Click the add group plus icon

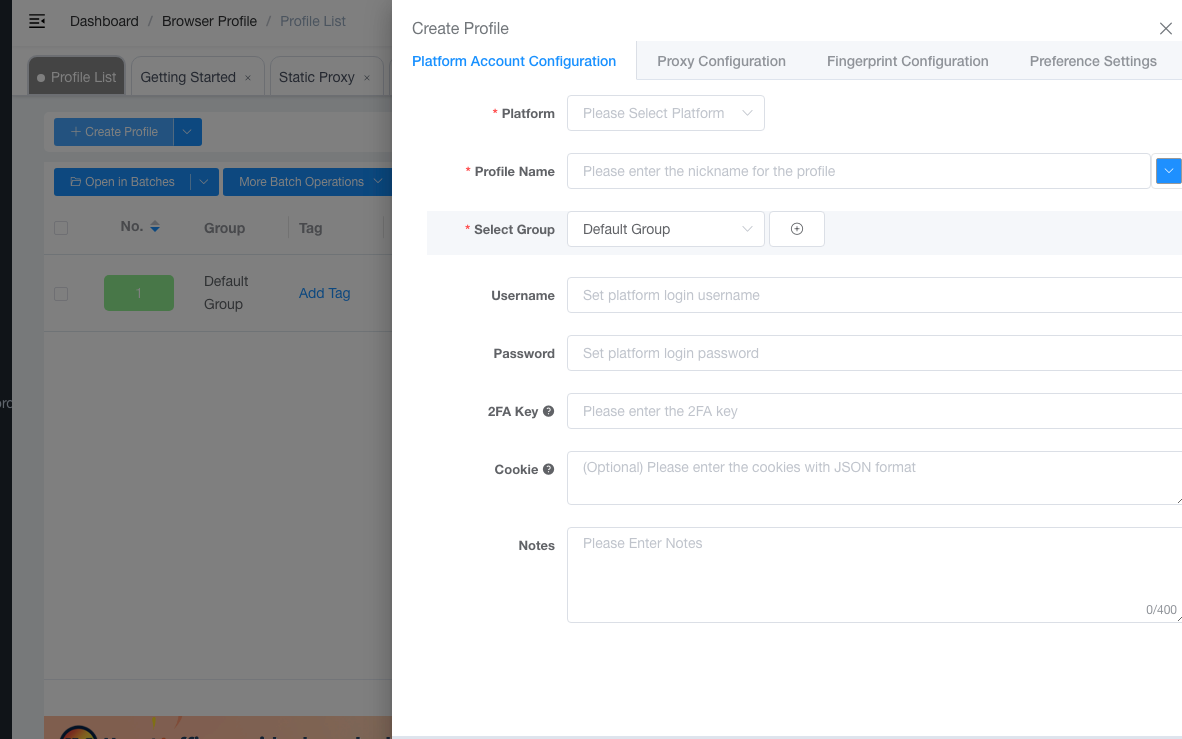pyautogui.click(x=797, y=229)
